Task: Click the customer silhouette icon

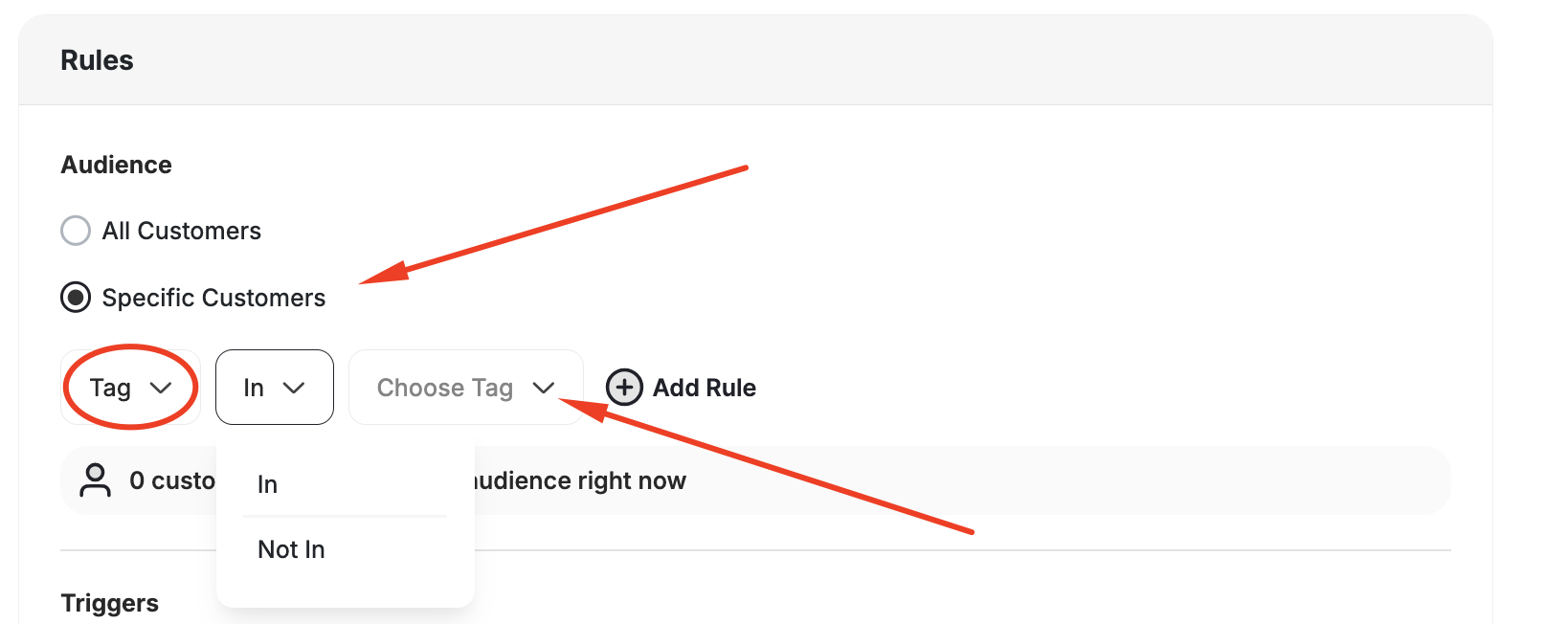Action: pos(96,480)
